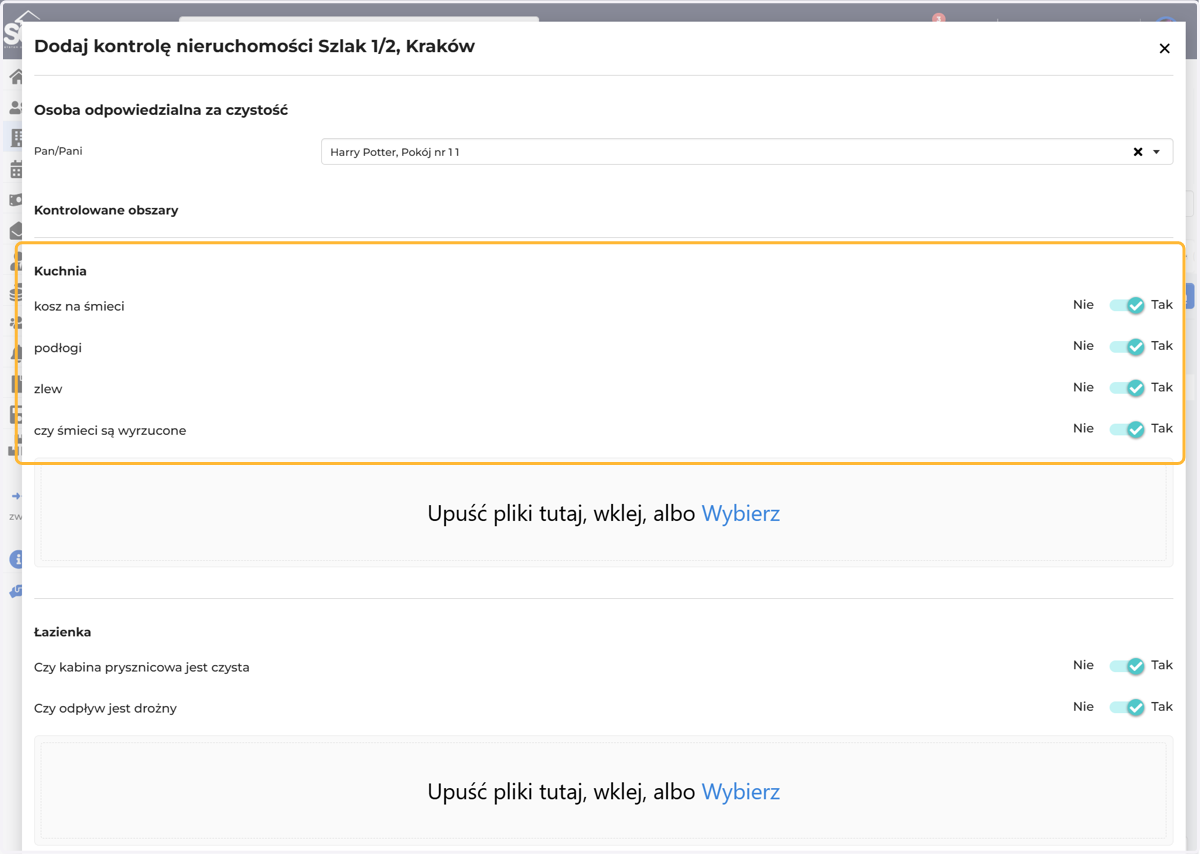This screenshot has width=1200, height=854.
Task: Click the Łazienka file drop zone
Action: [603, 792]
